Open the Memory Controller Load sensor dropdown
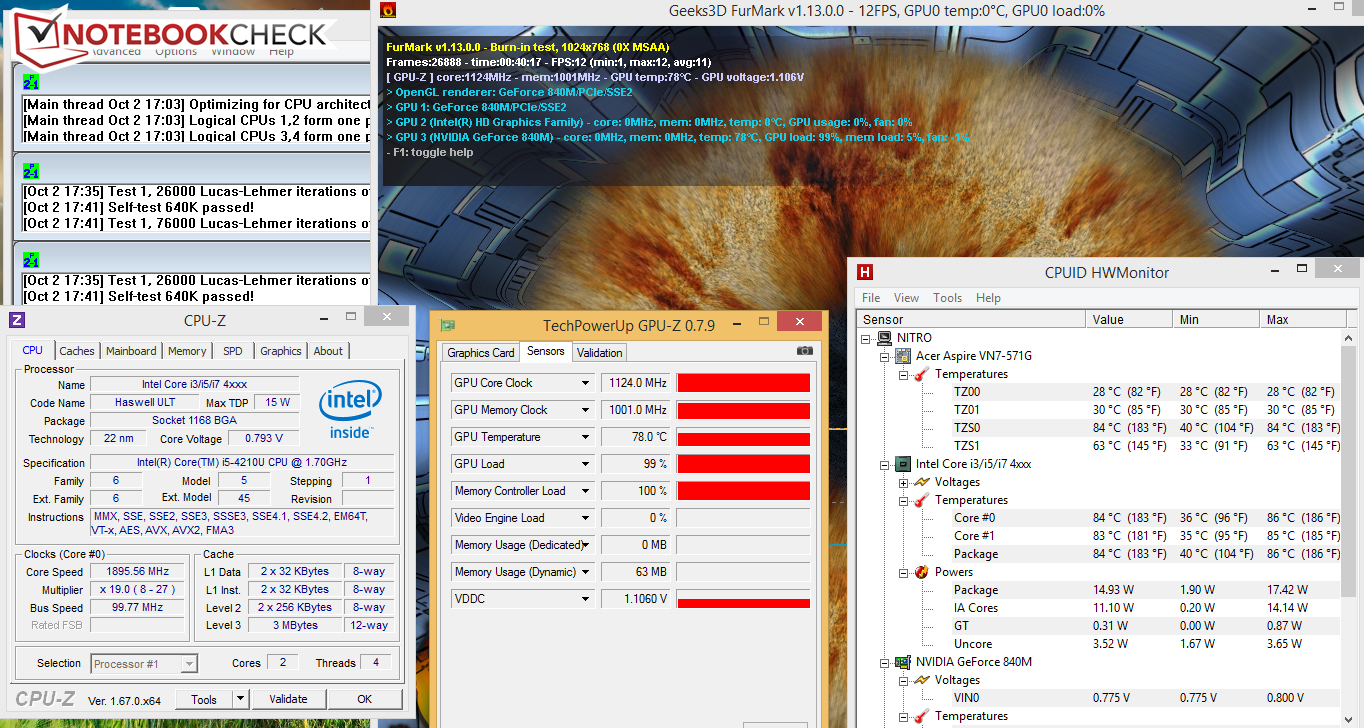The width and height of the screenshot is (1364, 728). [586, 491]
